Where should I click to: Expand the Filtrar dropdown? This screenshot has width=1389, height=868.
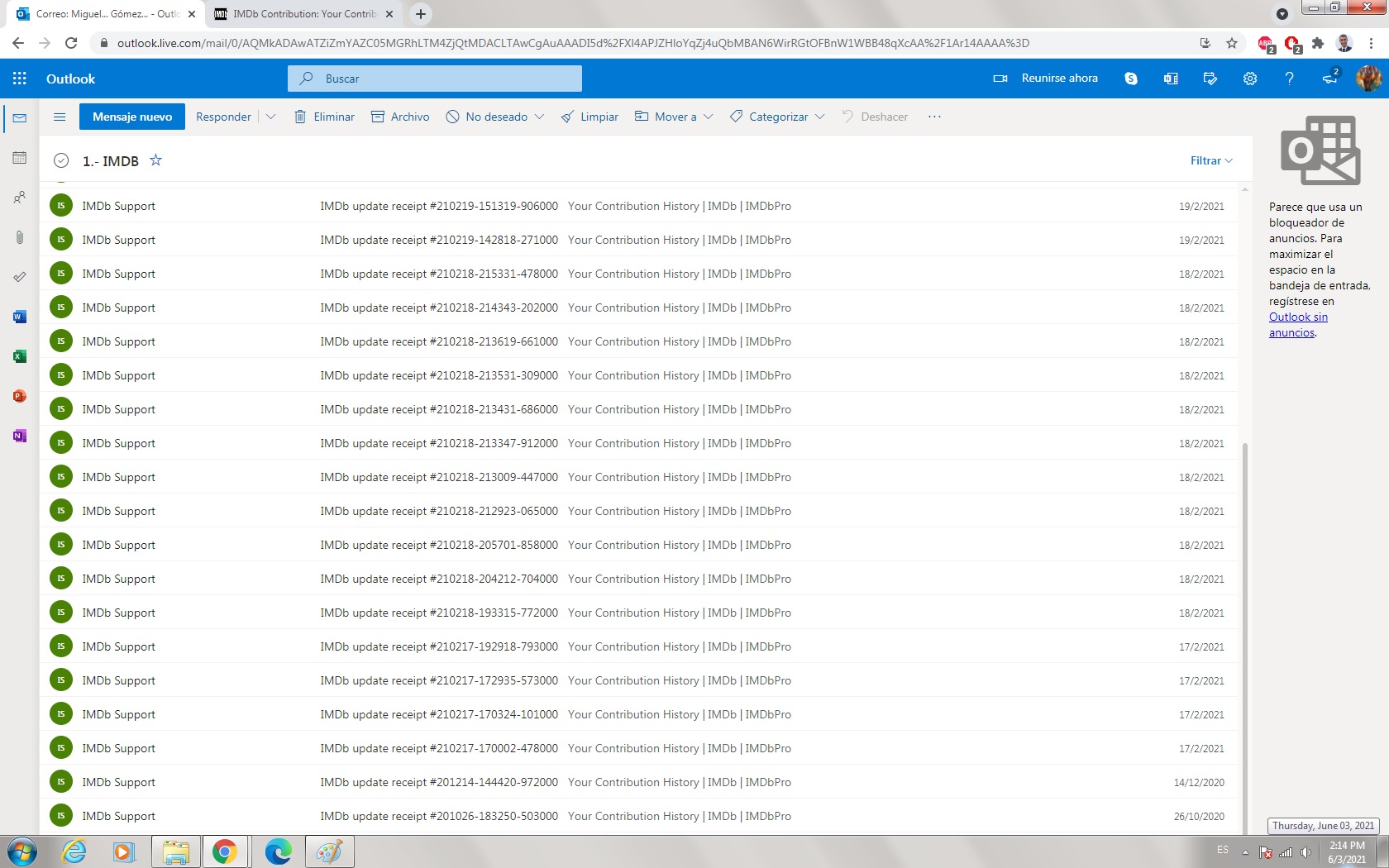(1210, 160)
